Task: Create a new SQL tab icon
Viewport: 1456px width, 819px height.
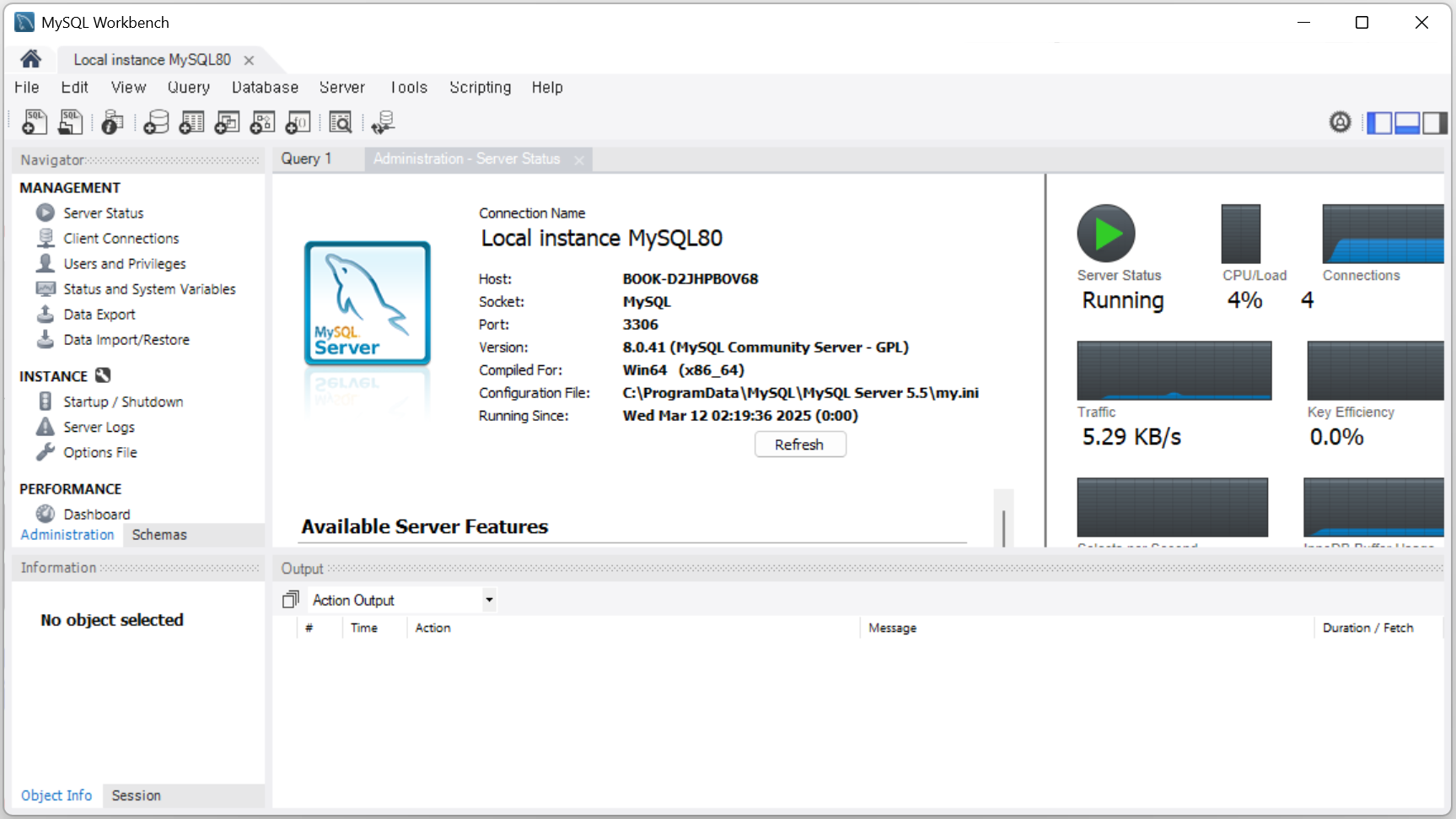Action: pos(35,122)
